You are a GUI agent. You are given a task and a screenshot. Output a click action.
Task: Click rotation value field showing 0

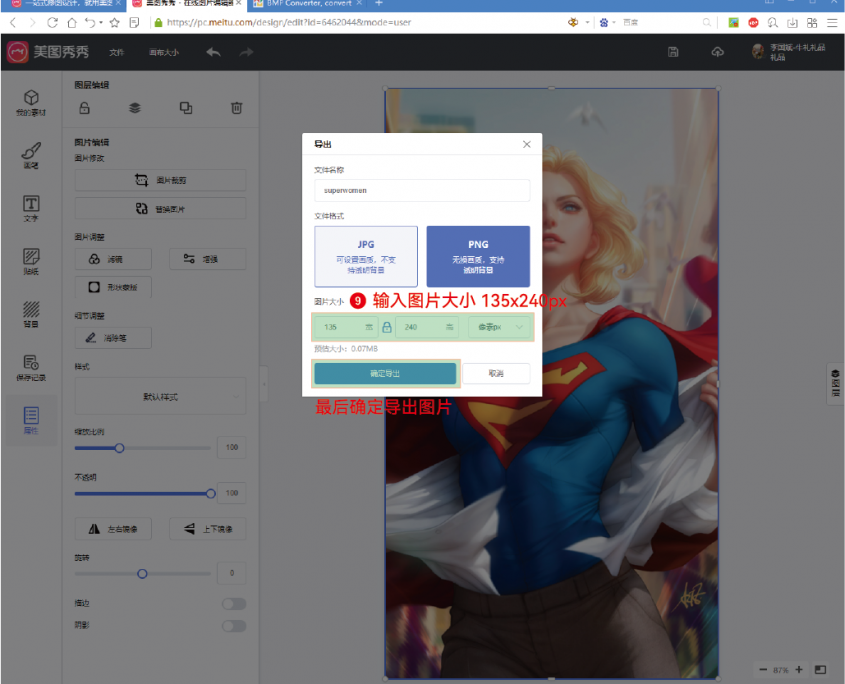click(232, 574)
